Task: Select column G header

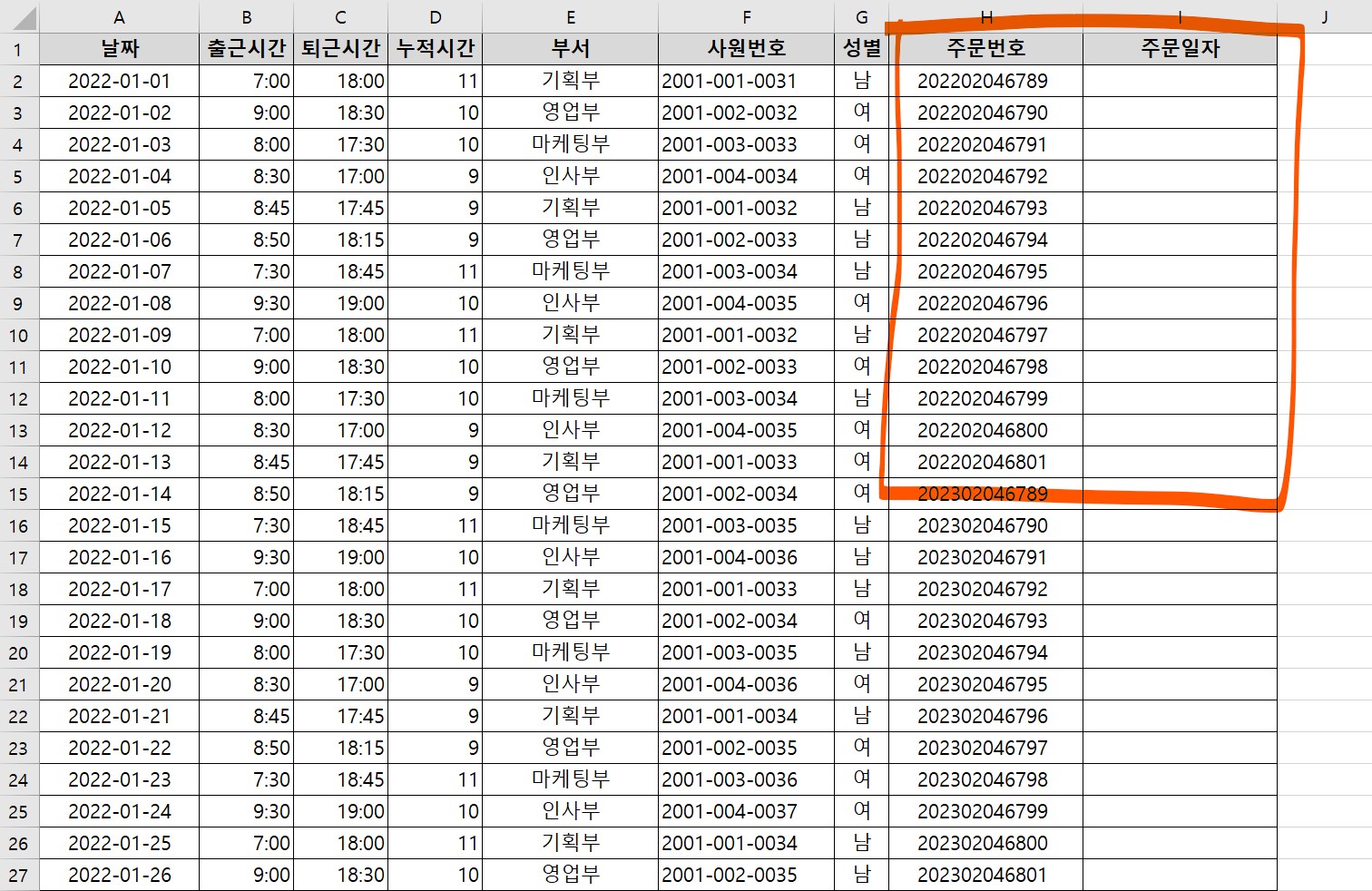Action: (x=862, y=16)
